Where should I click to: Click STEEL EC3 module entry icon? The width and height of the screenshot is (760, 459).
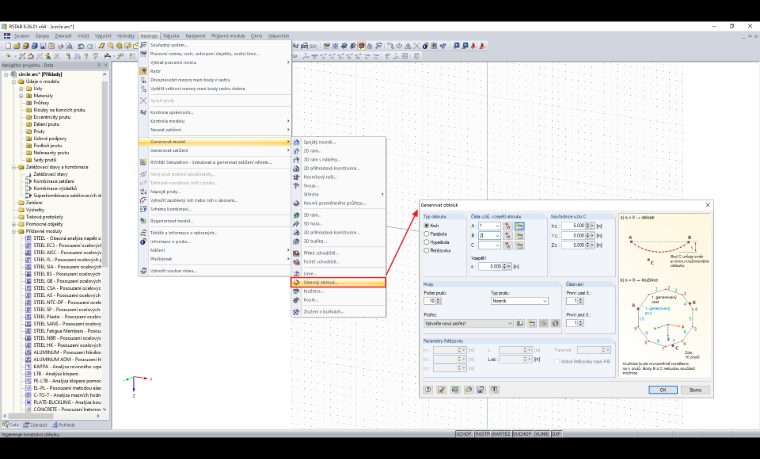click(29, 245)
